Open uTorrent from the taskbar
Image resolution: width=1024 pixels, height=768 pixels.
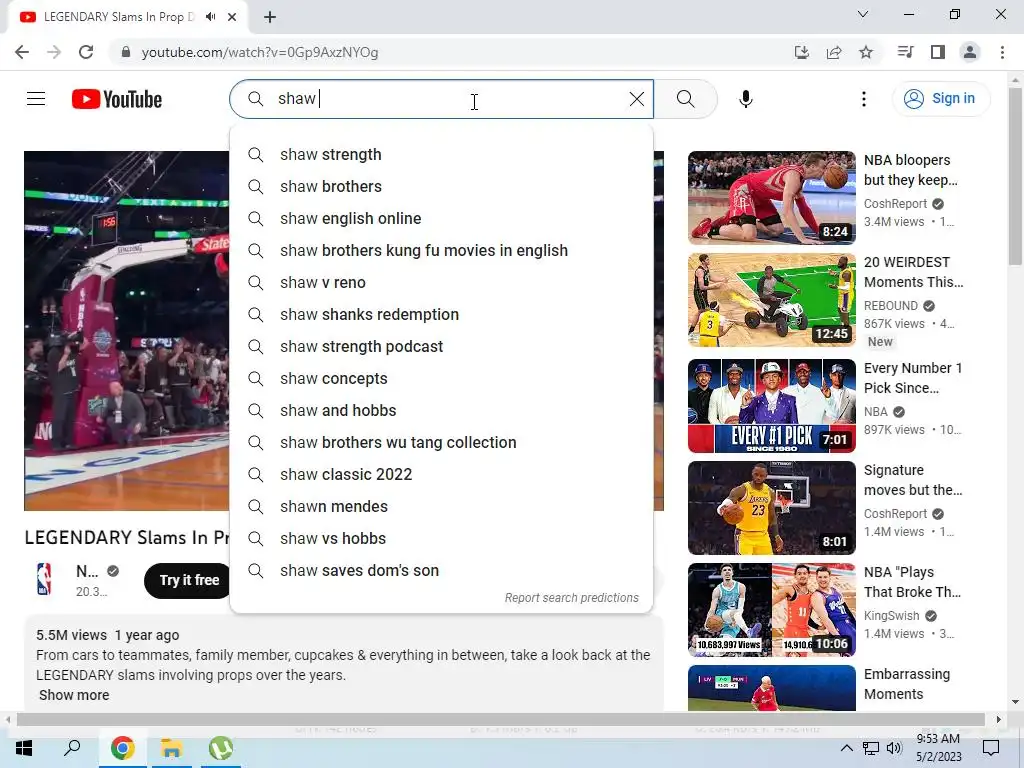[x=221, y=748]
